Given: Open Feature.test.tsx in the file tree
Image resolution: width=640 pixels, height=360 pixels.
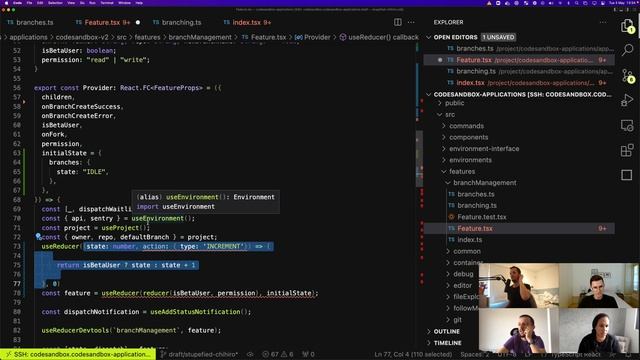Looking at the screenshot, I should point(482,217).
